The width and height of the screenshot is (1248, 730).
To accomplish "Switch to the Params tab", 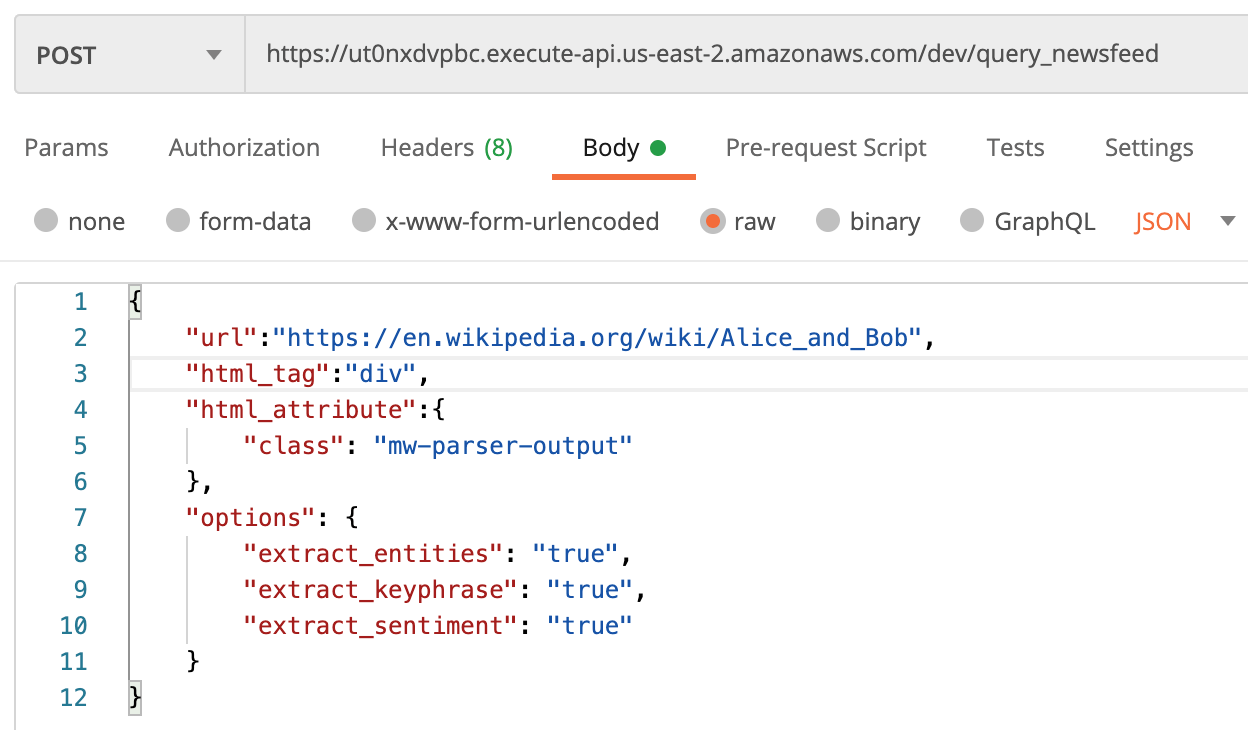I will 65,147.
